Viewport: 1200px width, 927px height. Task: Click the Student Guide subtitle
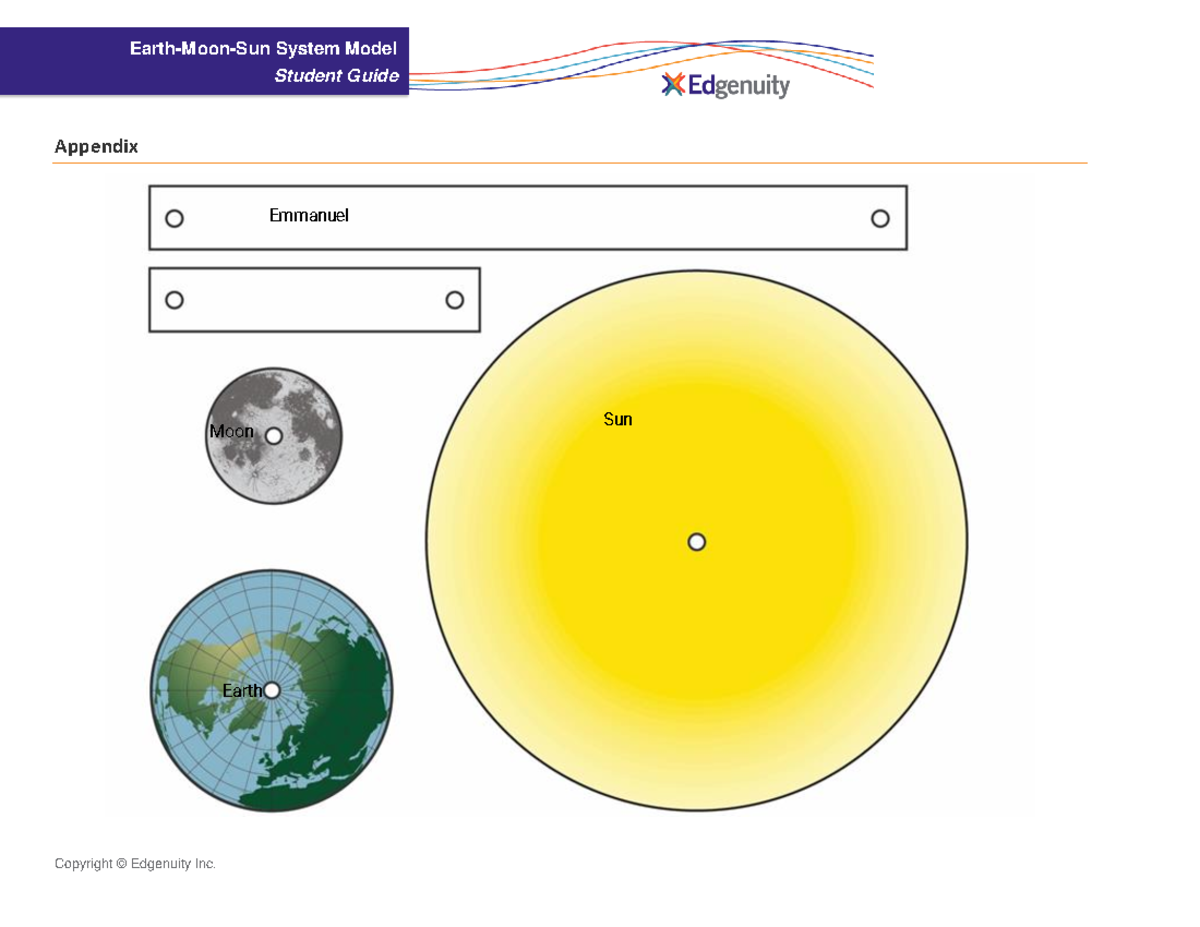point(338,75)
